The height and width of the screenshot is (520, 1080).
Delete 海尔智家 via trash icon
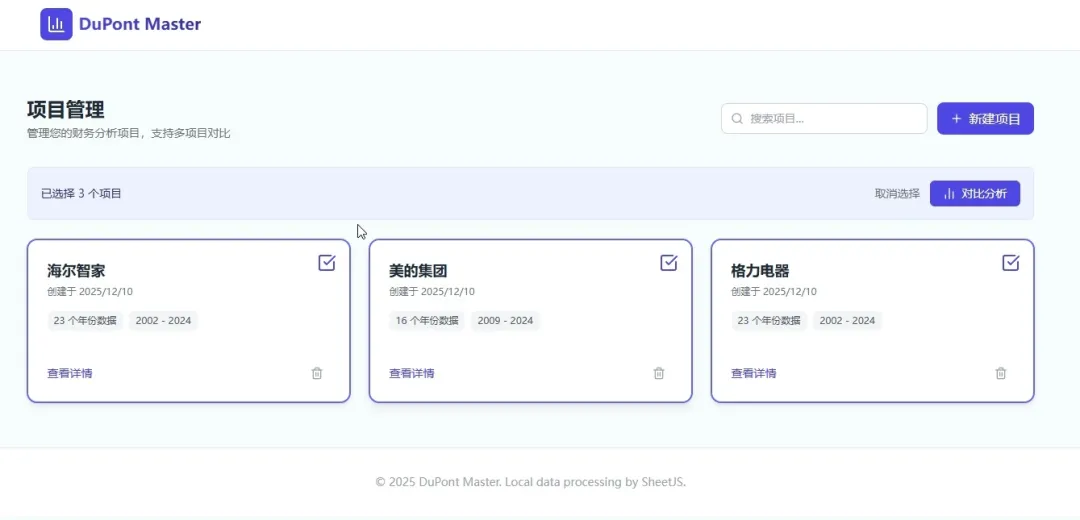pyautogui.click(x=317, y=373)
